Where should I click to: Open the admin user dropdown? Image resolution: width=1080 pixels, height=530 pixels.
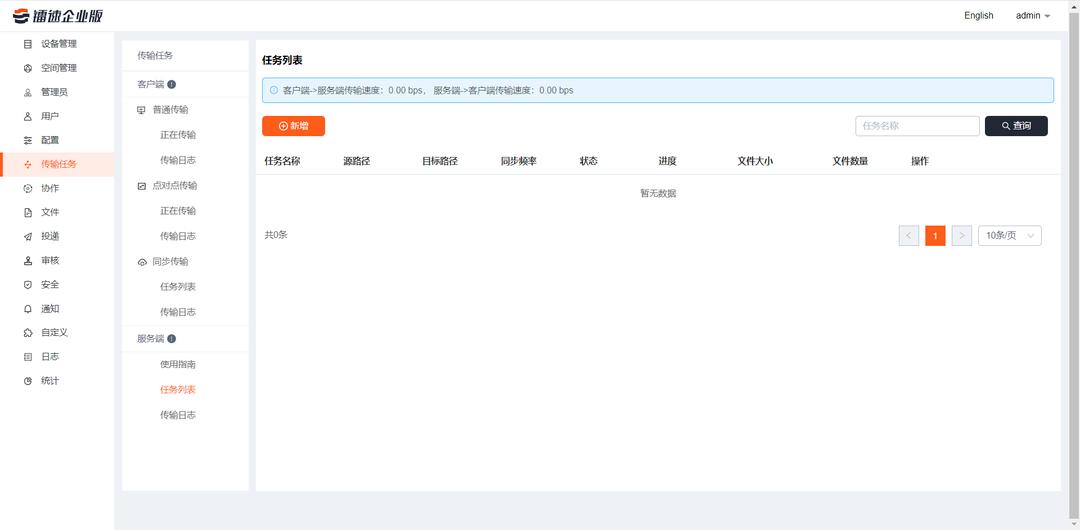point(1032,16)
